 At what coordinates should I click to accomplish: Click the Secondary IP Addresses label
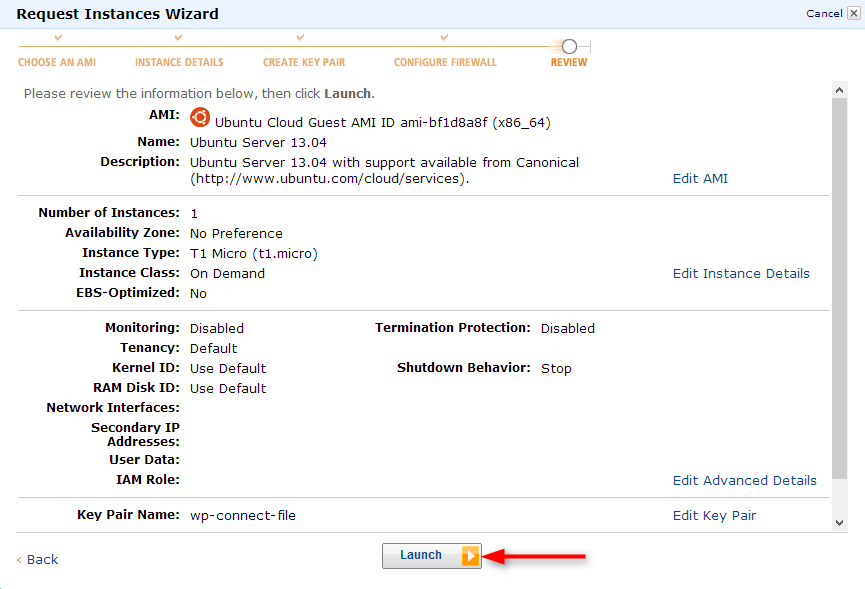click(x=136, y=435)
